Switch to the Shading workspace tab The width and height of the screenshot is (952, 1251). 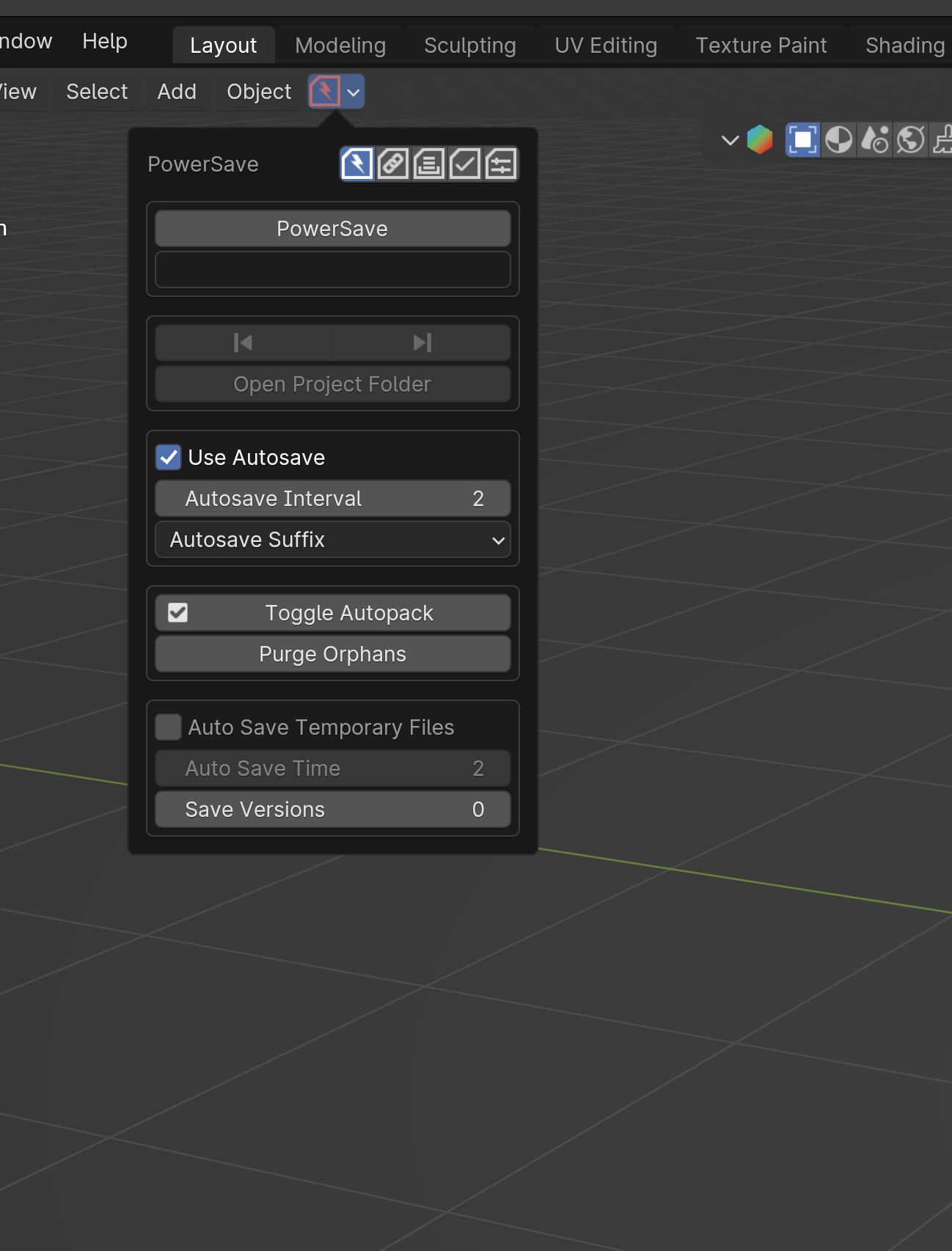tap(905, 45)
